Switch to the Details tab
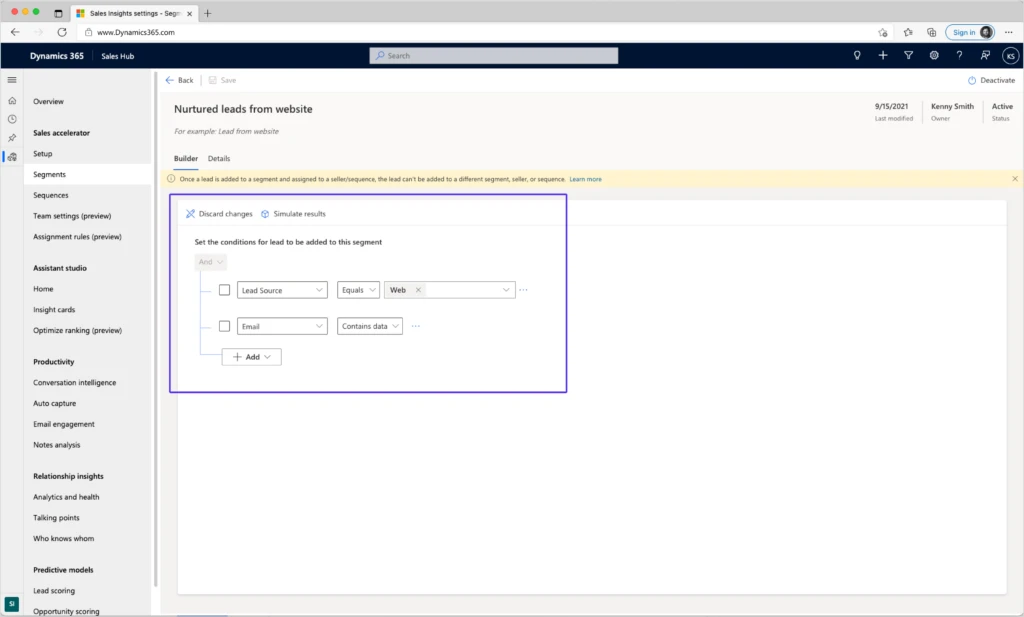Image resolution: width=1024 pixels, height=617 pixels. 219,158
